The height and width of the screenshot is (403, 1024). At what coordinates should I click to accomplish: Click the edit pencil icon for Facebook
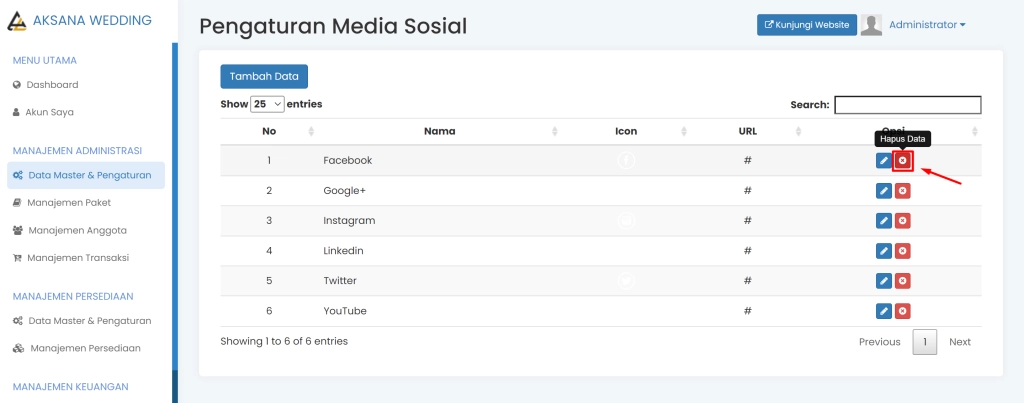click(x=884, y=161)
